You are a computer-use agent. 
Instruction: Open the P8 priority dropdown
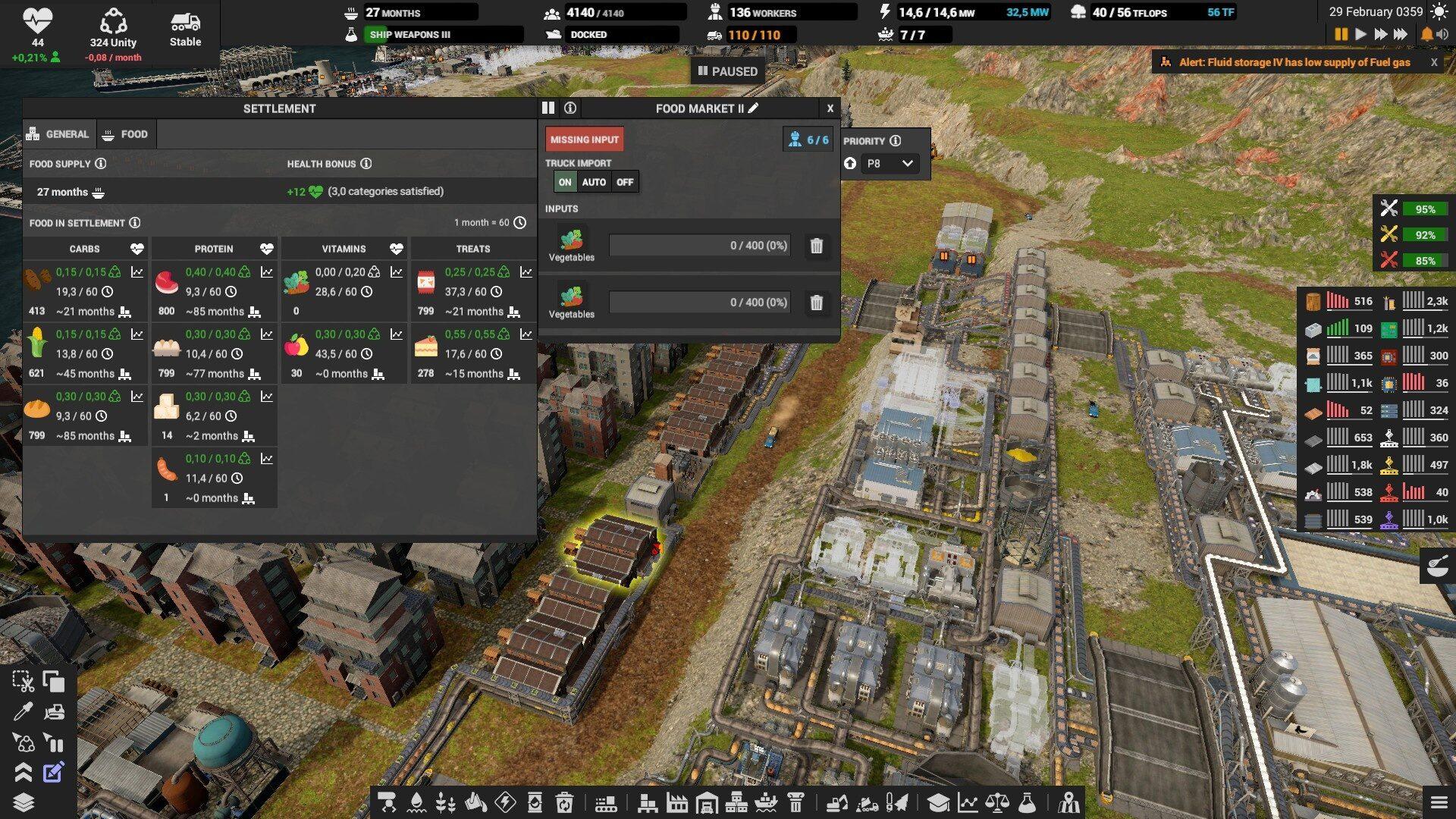(890, 164)
